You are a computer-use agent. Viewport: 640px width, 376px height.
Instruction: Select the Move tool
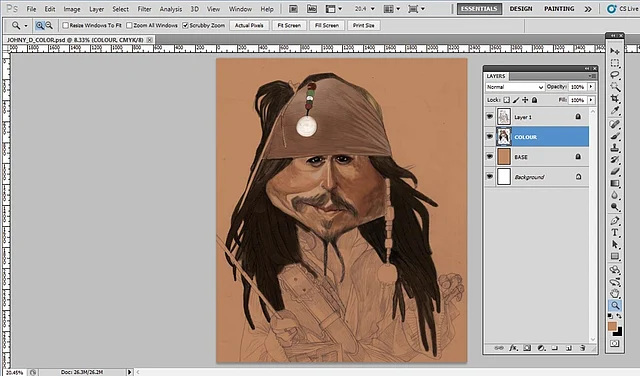click(615, 51)
